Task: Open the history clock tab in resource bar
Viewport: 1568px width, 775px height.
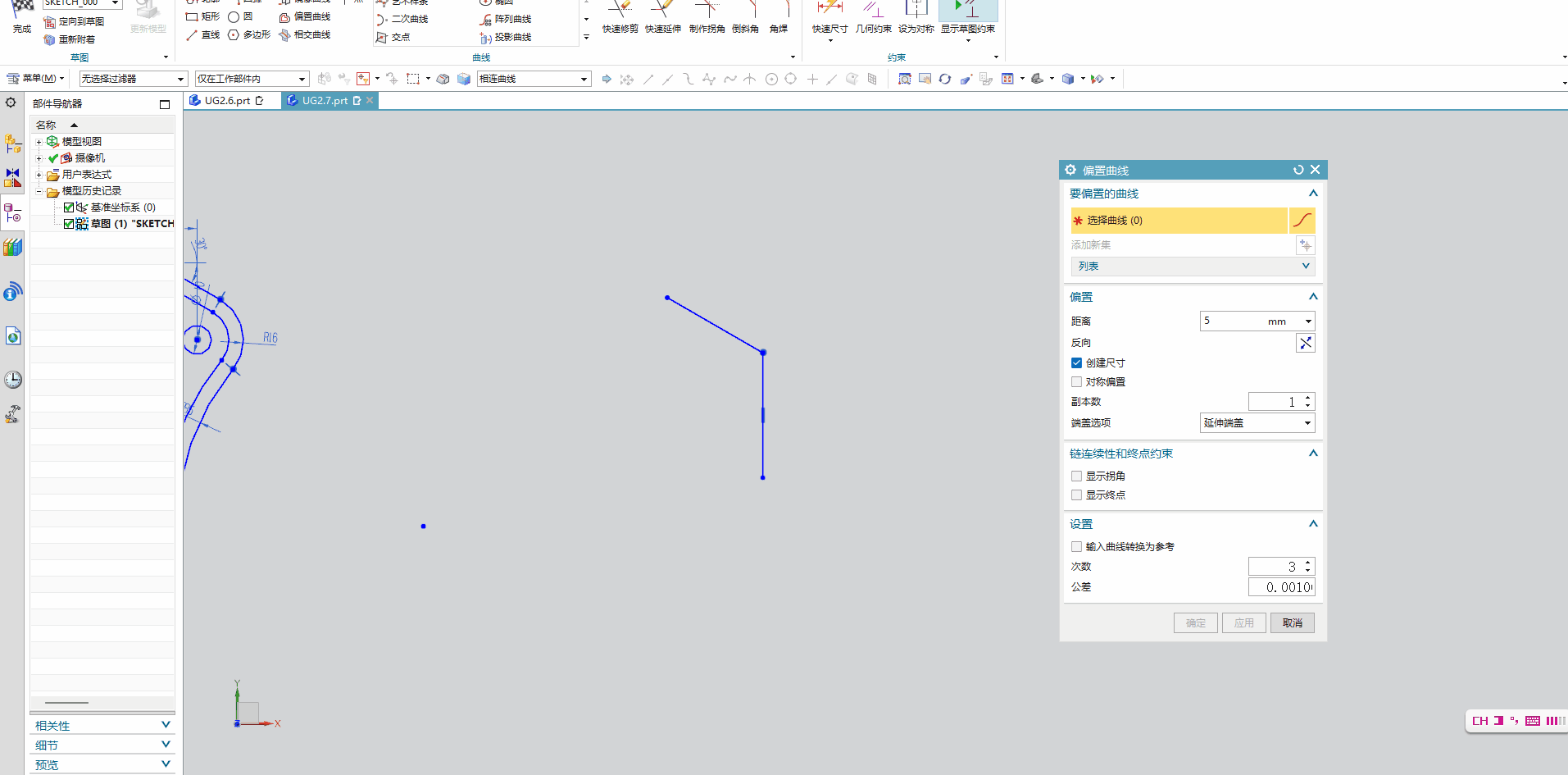Action: (12, 379)
